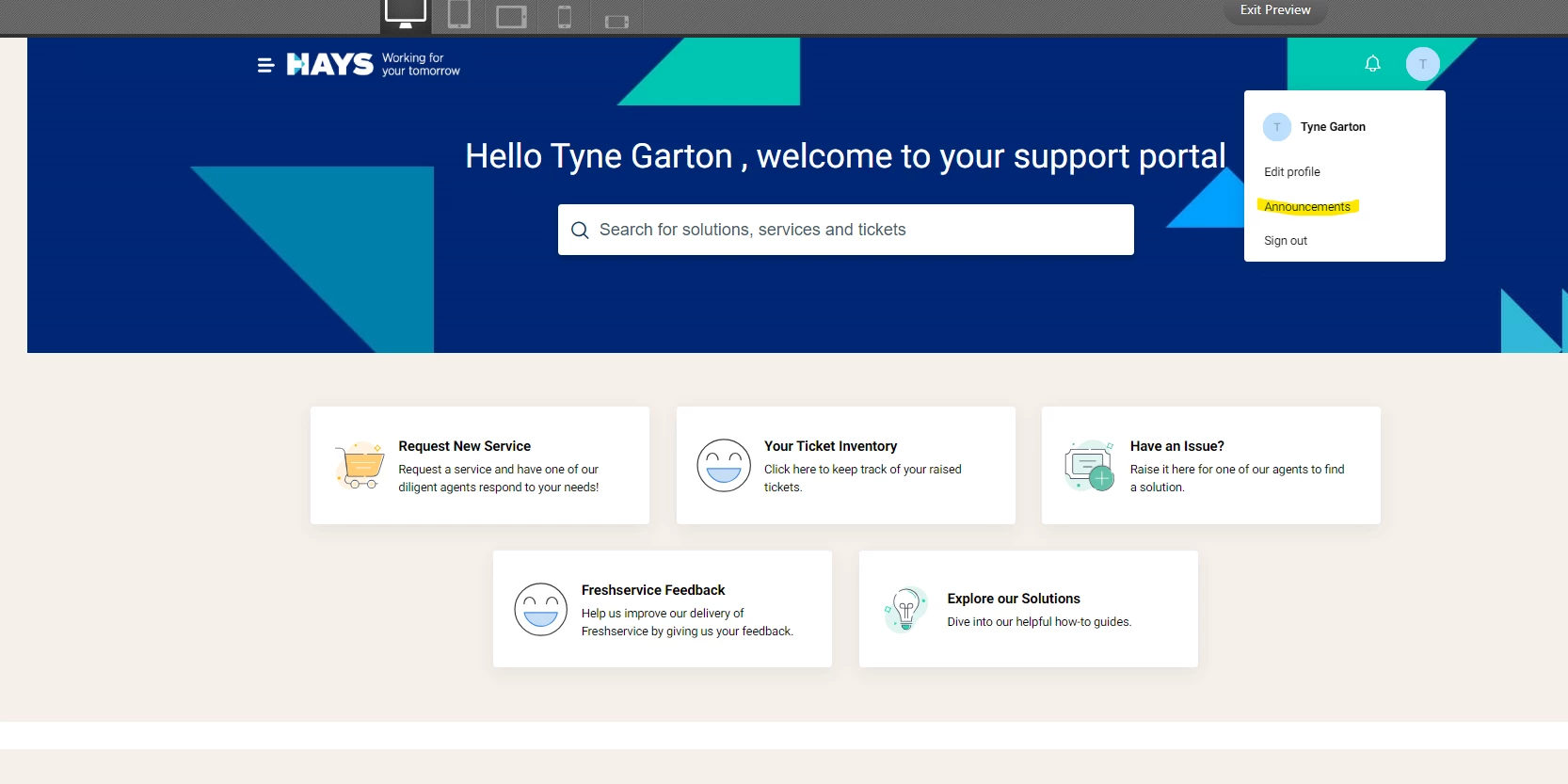Open the Request New Service card
This screenshot has height=784, width=1568.
point(480,466)
